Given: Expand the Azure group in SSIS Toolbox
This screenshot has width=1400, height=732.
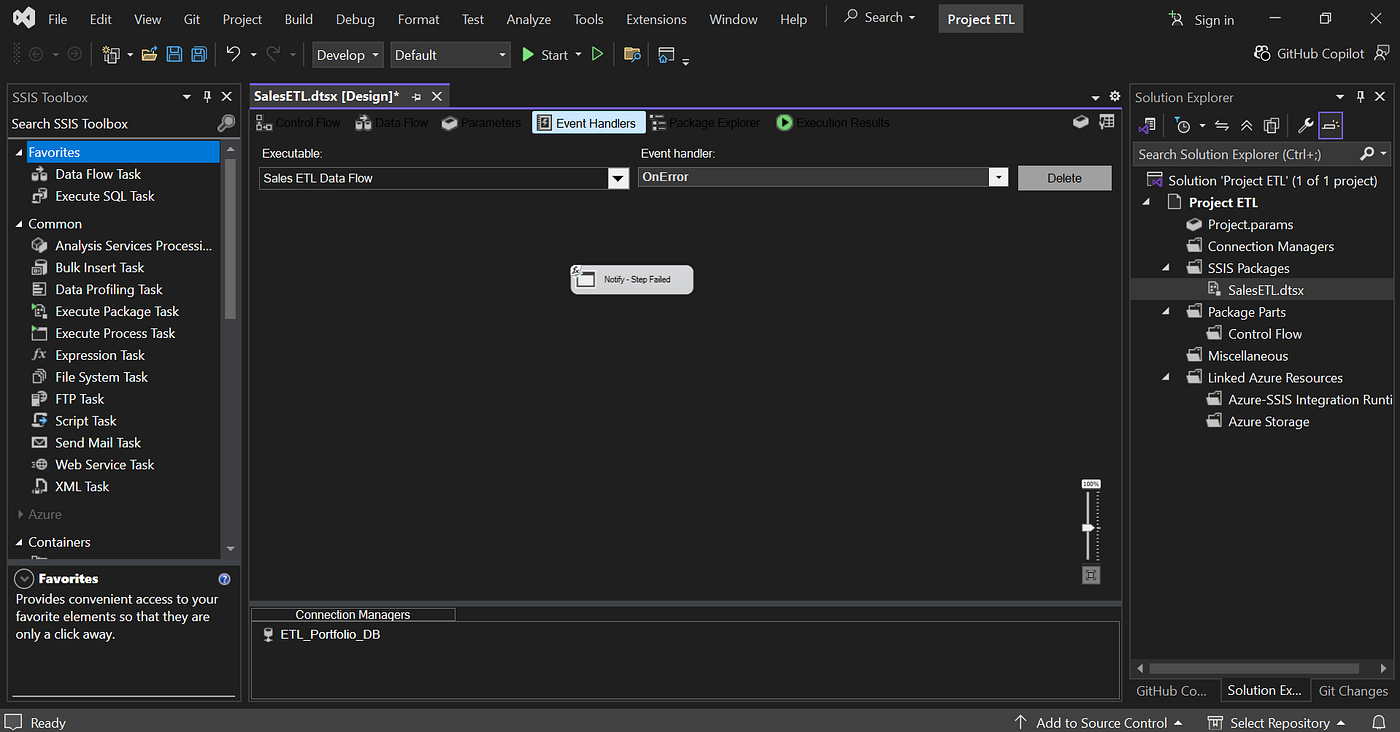Looking at the screenshot, I should coord(19,514).
